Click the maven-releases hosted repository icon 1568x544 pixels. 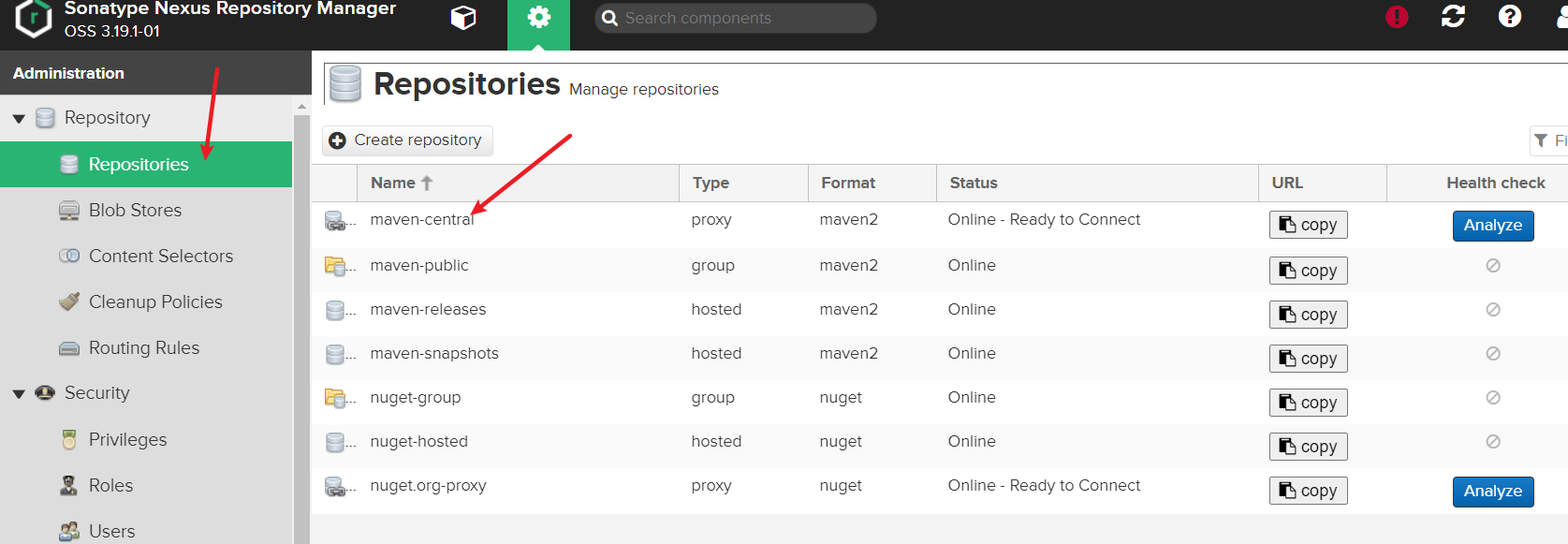point(335,310)
